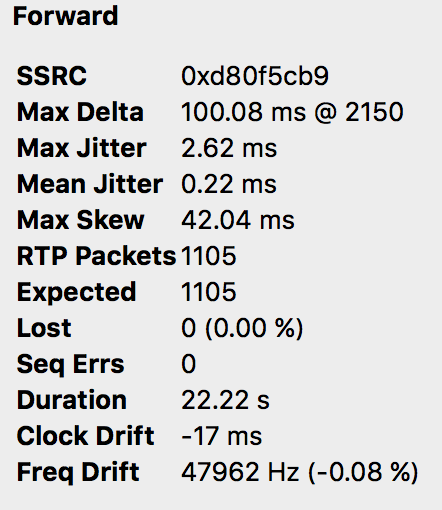
Task: Click the Max Jitter value 2.62 ms
Action: pos(229,148)
